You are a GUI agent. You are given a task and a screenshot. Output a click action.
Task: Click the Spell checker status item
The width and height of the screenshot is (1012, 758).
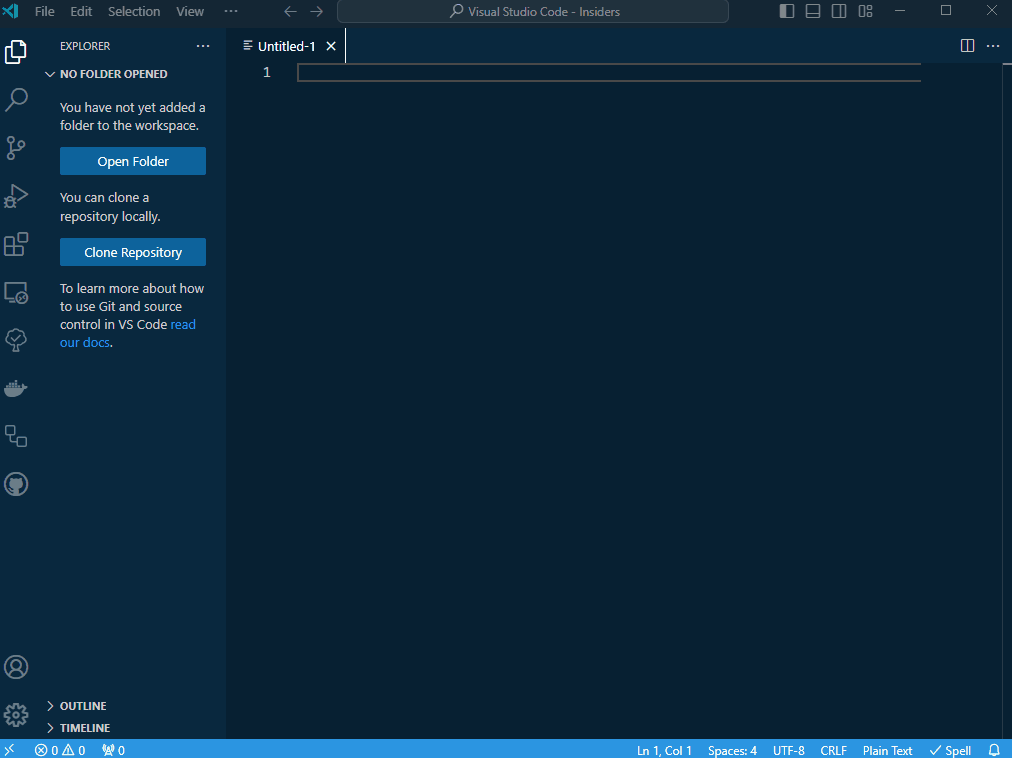(x=950, y=750)
